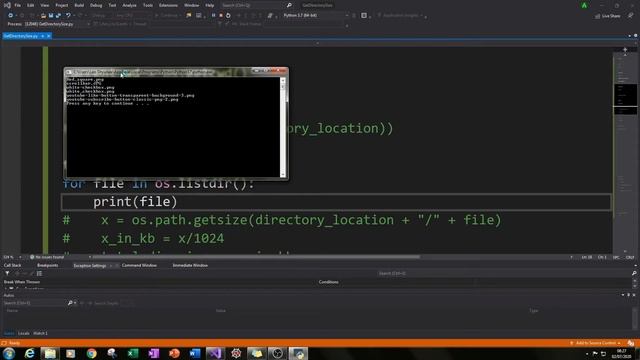Close the GetDirectorySize.py editor tab
This screenshot has width=640, height=360.
click(x=49, y=36)
